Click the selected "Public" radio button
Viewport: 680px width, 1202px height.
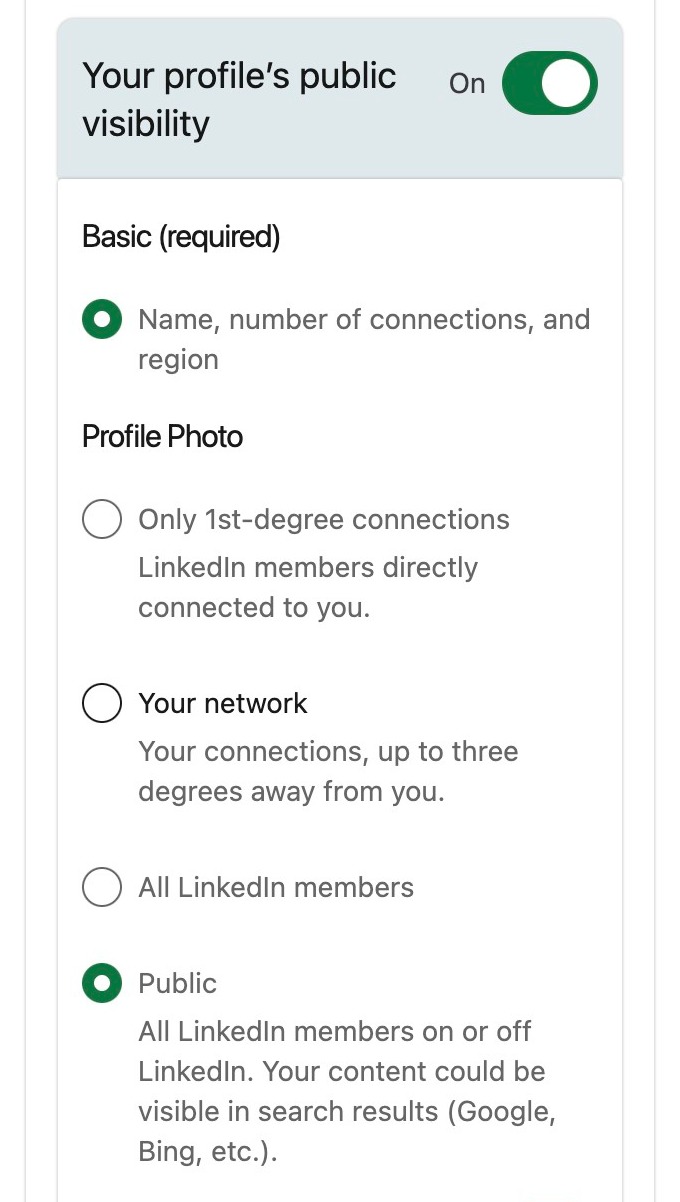[102, 984]
